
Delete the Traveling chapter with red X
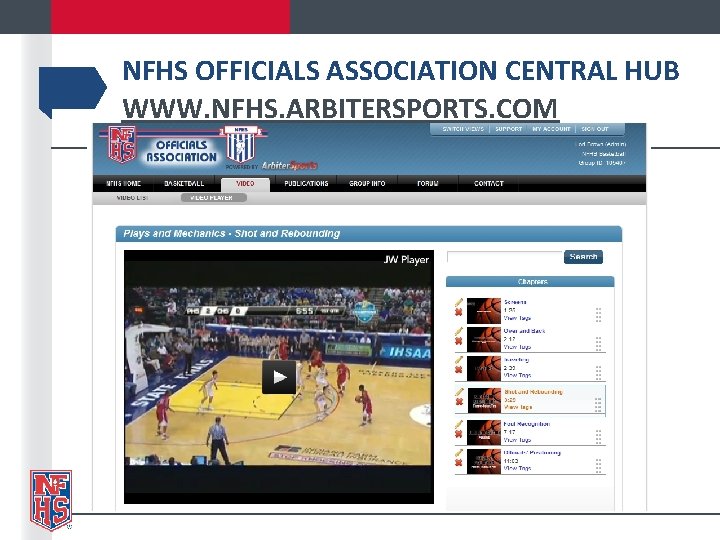(x=458, y=370)
